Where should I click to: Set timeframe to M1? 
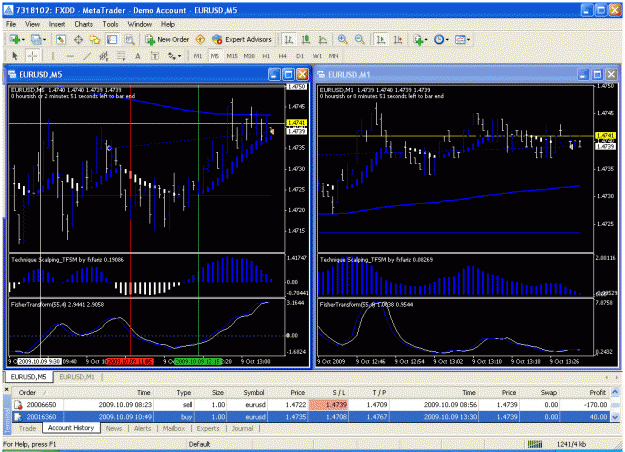198,56
